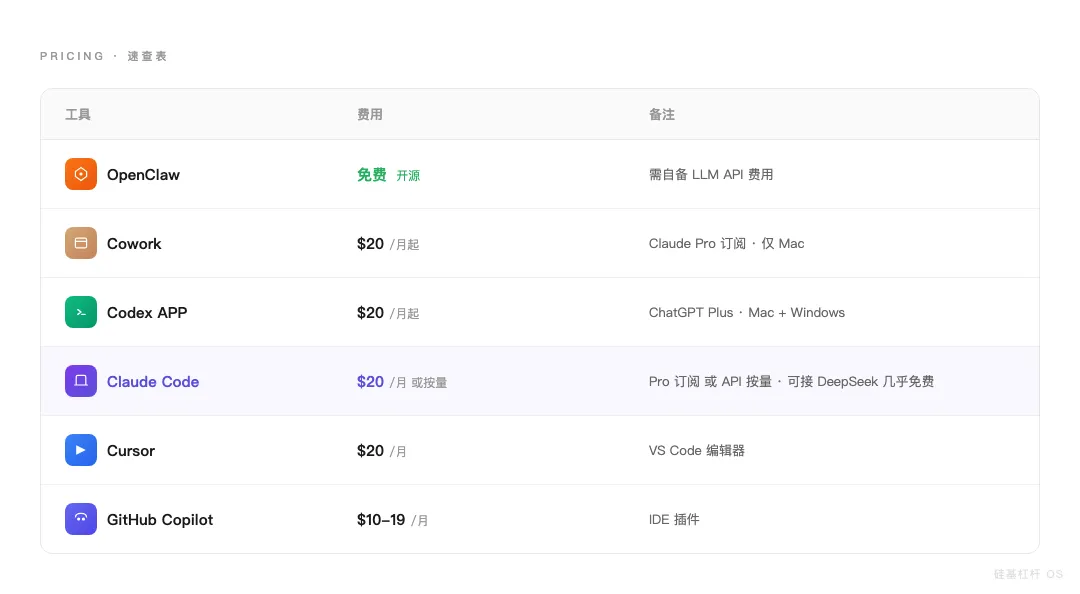Click the GitHub Copilot icon
1080x594 pixels.
pos(81,519)
